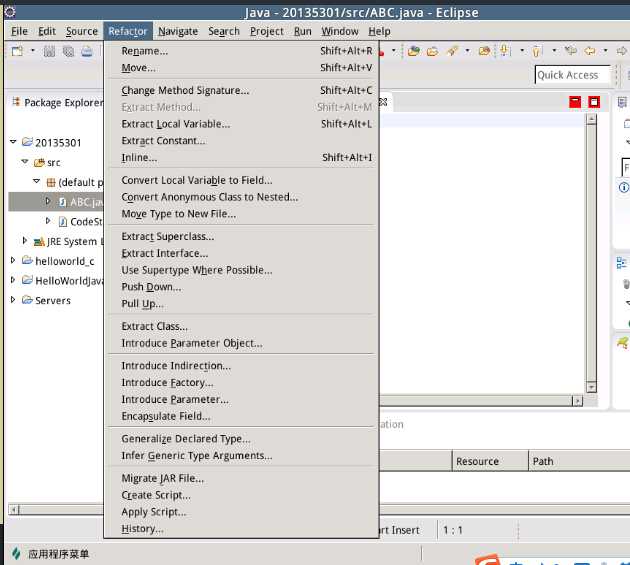Click the Search flashlight toolbar icon
The height and width of the screenshot is (565, 630).
point(452,51)
